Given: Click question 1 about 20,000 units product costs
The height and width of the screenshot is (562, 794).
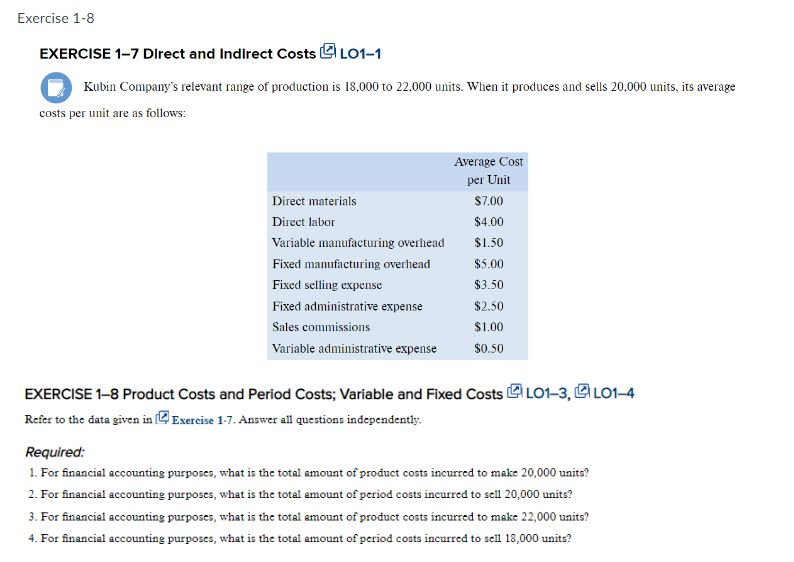Looking at the screenshot, I should pos(310,473).
